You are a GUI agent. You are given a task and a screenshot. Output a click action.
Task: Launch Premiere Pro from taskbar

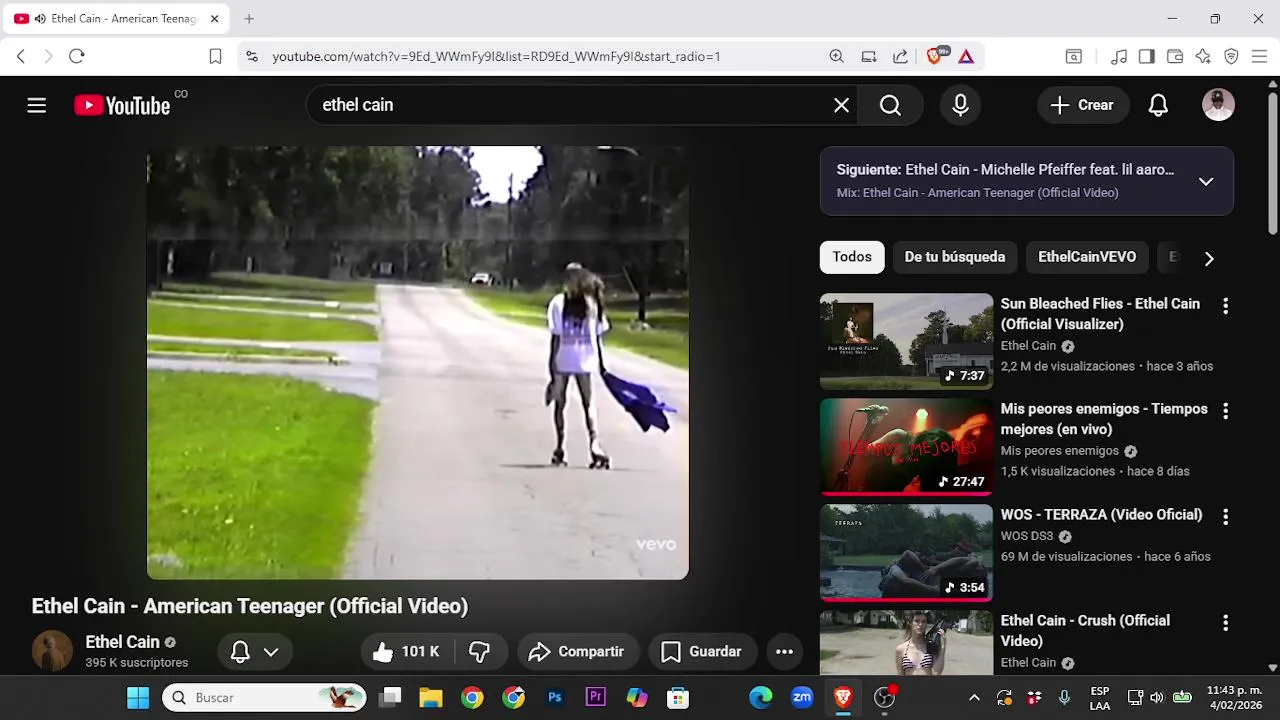596,698
